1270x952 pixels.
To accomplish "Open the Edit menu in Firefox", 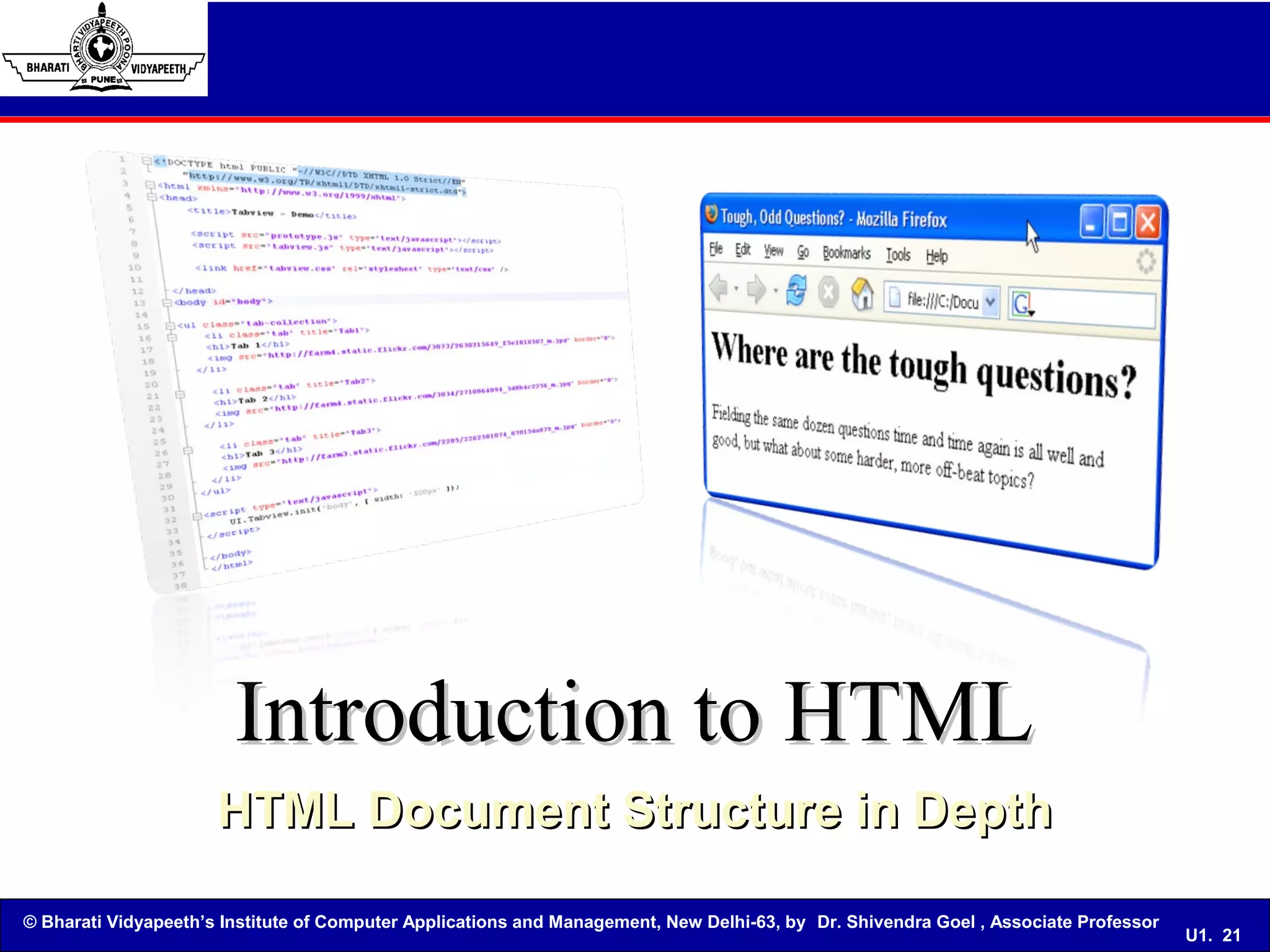I will click(743, 250).
